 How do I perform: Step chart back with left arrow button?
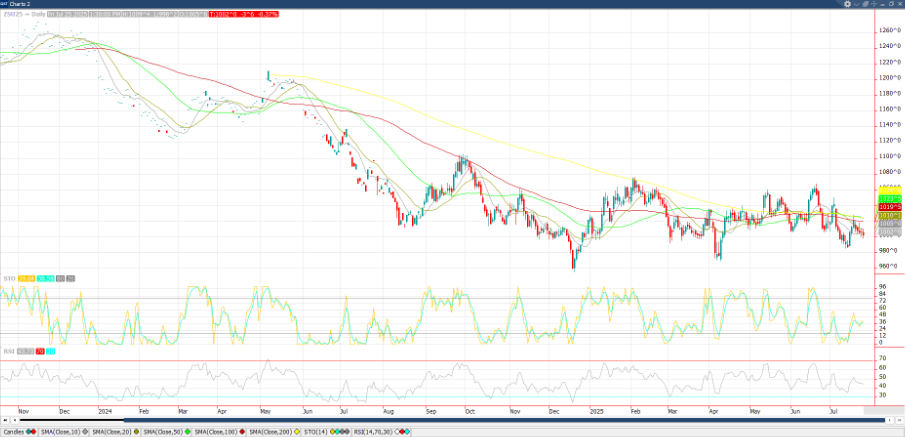click(16, 420)
